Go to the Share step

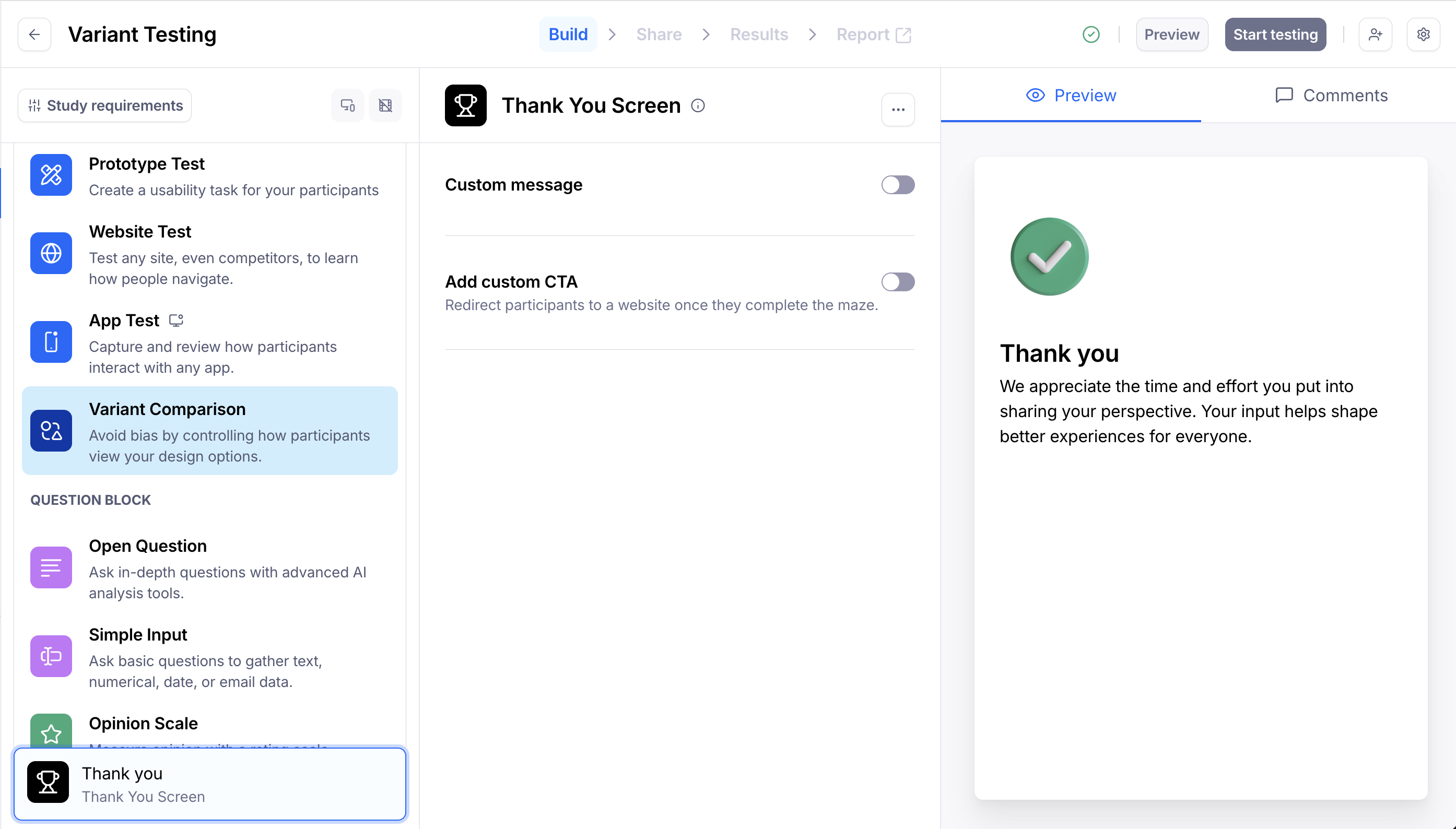658,35
